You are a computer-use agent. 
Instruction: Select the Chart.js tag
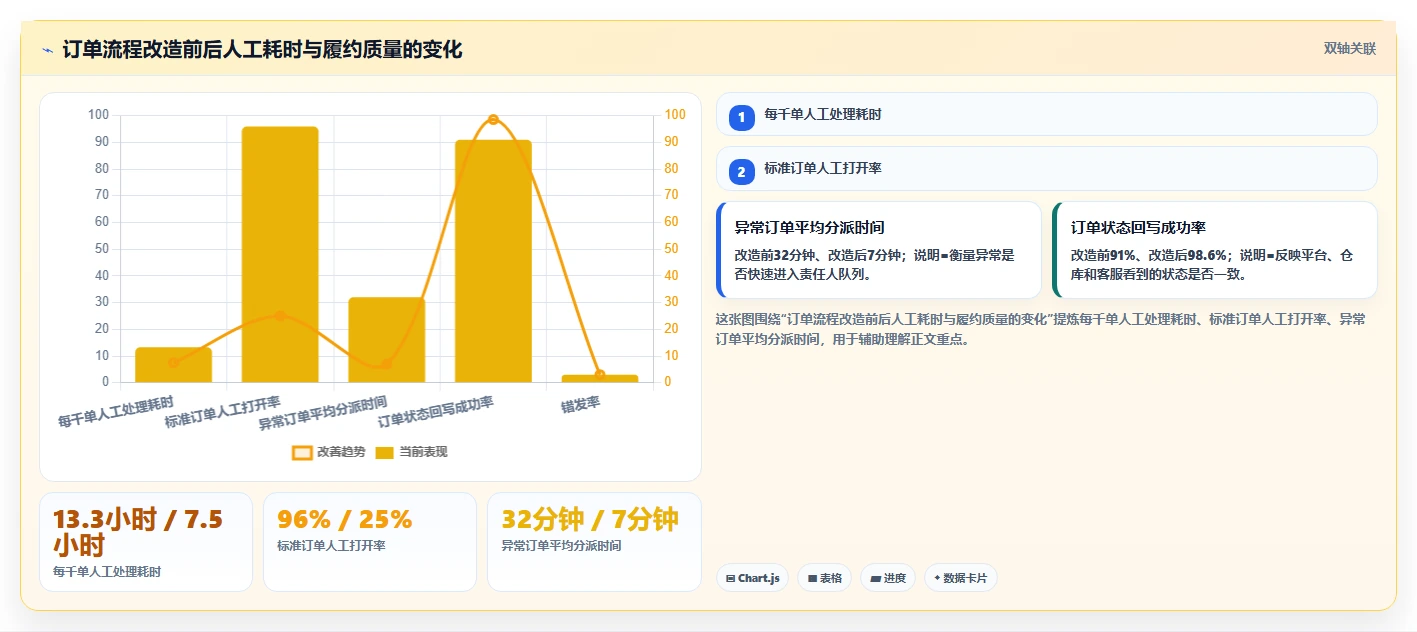[x=753, y=578]
